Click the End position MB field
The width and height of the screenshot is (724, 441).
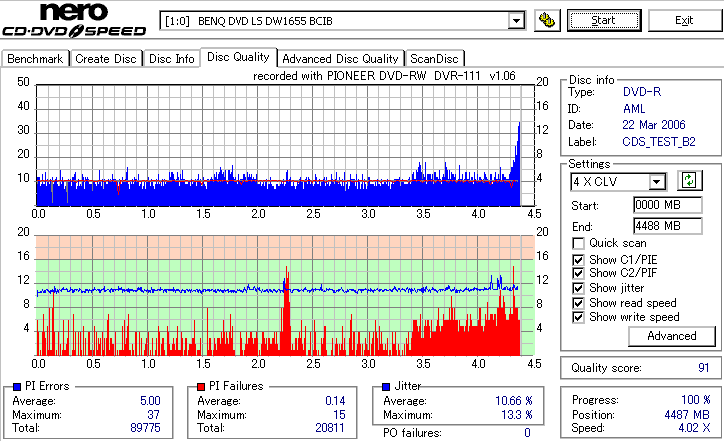[668, 226]
